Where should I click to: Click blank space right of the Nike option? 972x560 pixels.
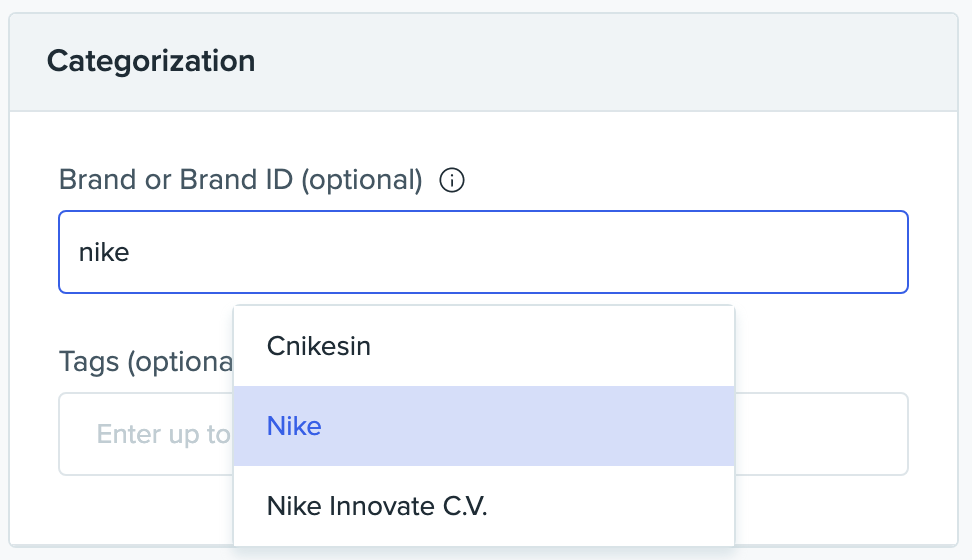(600, 426)
